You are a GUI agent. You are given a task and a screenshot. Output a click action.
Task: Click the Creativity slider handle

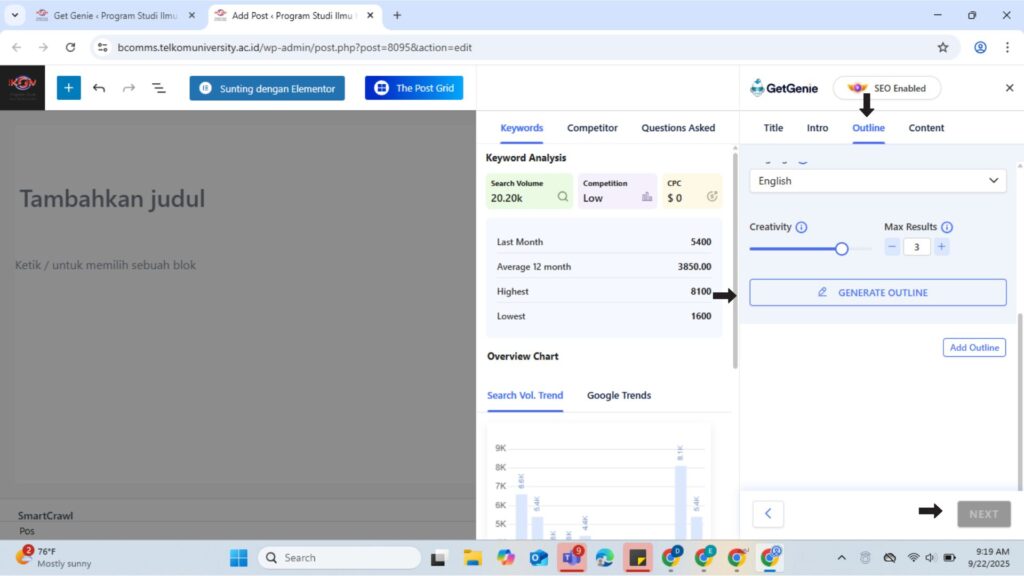click(x=841, y=249)
